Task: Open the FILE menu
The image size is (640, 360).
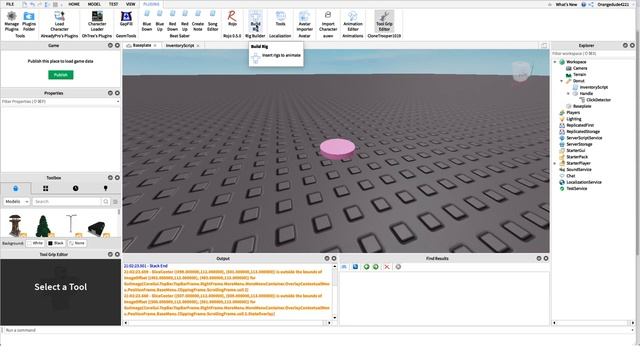Action: 10,4
